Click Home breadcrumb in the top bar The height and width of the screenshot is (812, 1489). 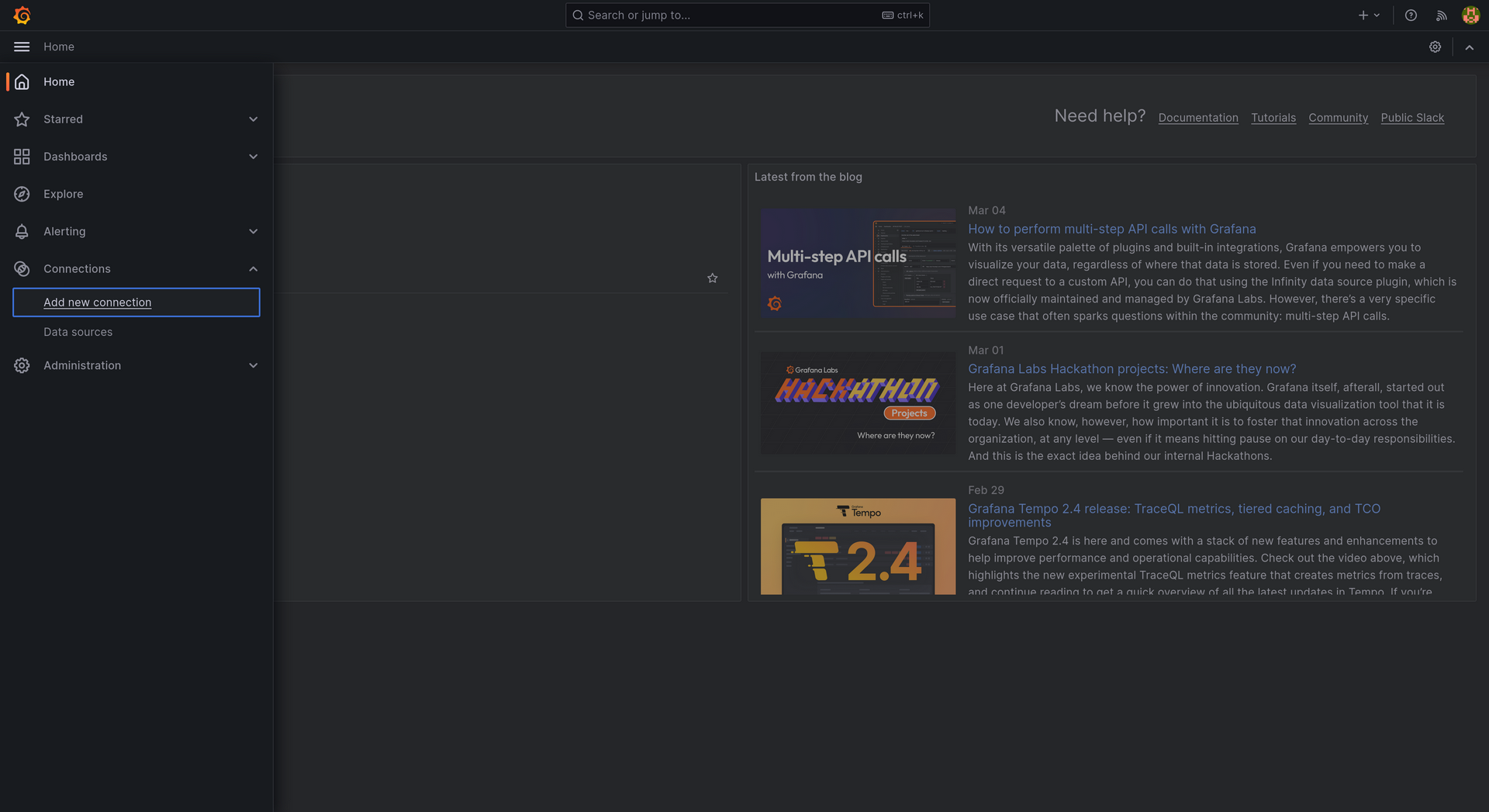[x=59, y=47]
